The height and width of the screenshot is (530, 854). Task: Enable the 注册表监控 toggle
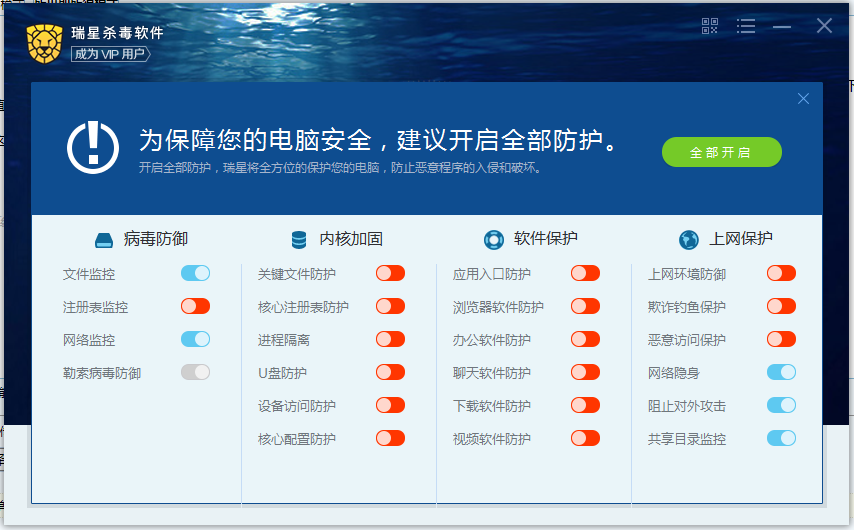(196, 306)
